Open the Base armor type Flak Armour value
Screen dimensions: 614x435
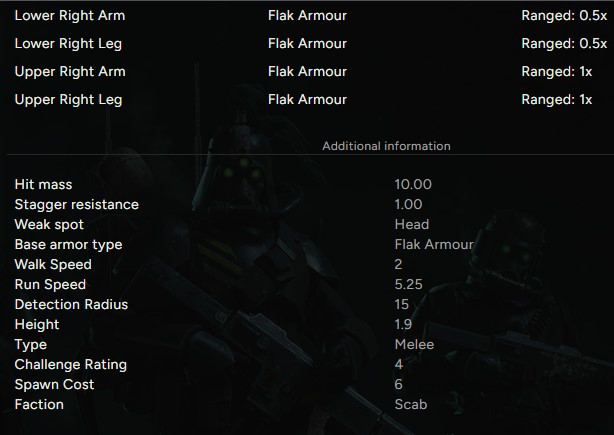click(x=434, y=245)
